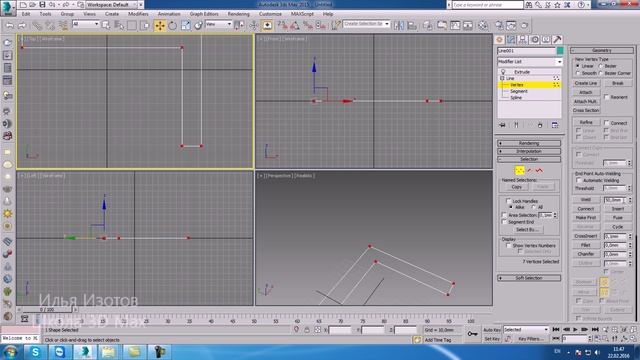Click the object color swatch beside Line001
The height and width of the screenshot is (360, 640).
click(560, 51)
